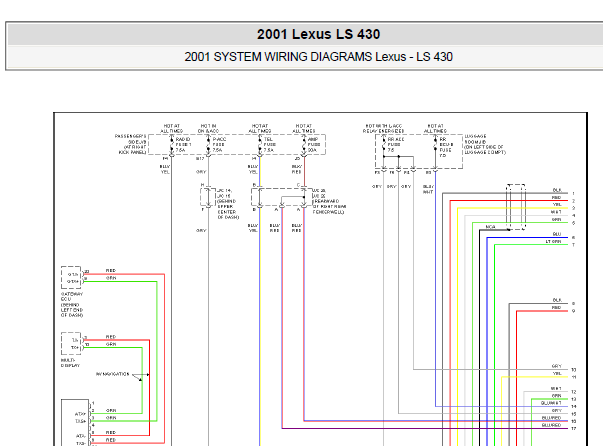Click the "NCA" wire label

pyautogui.click(x=490, y=227)
